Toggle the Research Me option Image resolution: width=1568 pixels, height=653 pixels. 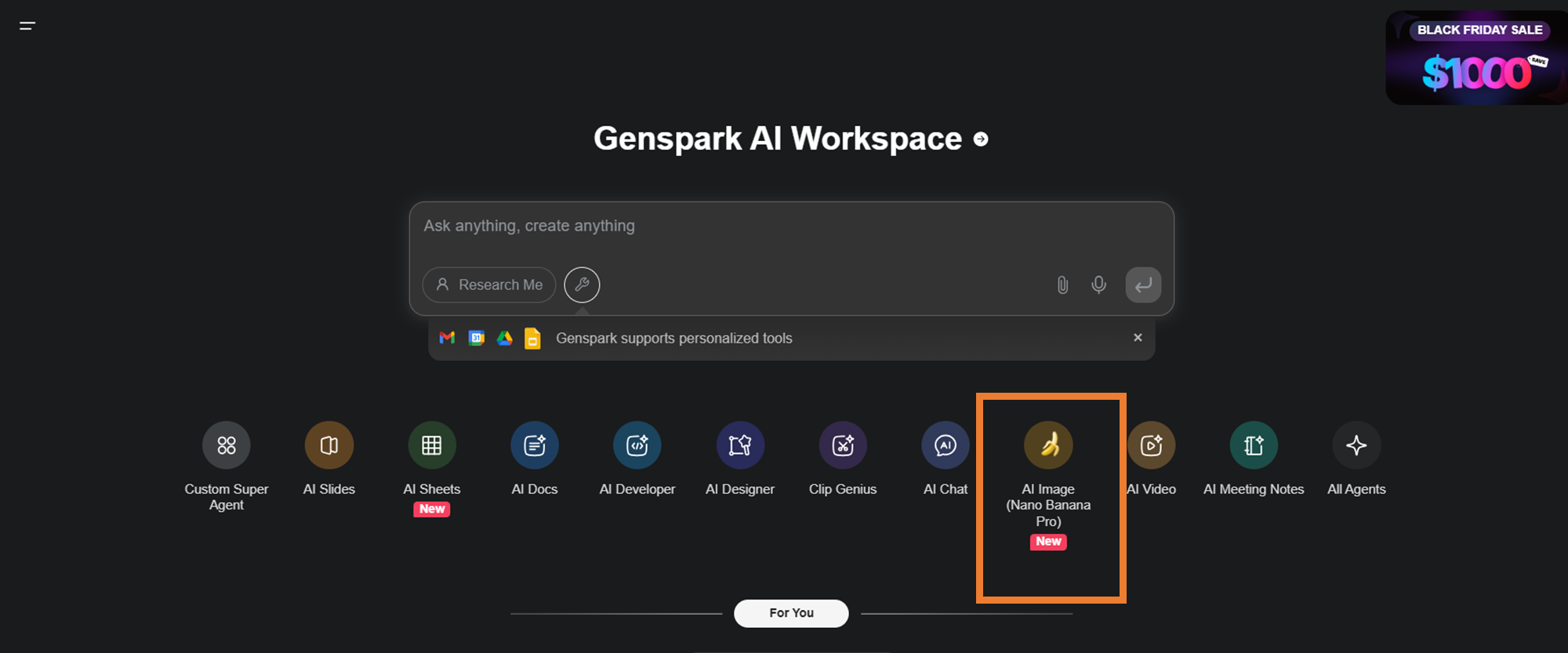[489, 285]
